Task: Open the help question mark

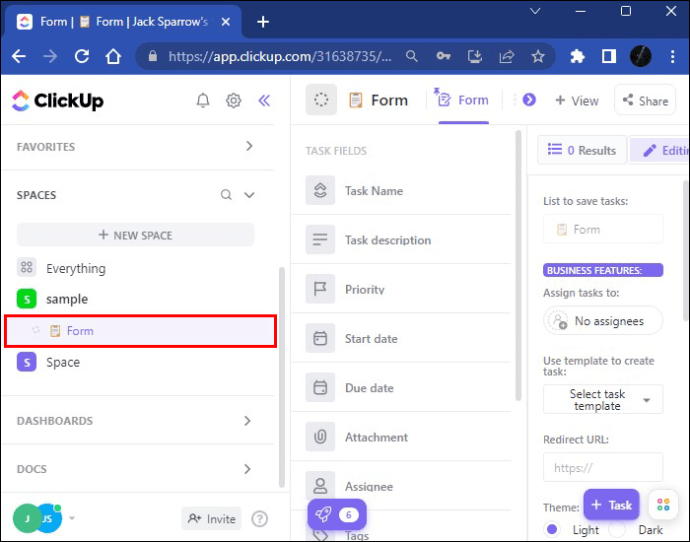Action: [x=260, y=519]
